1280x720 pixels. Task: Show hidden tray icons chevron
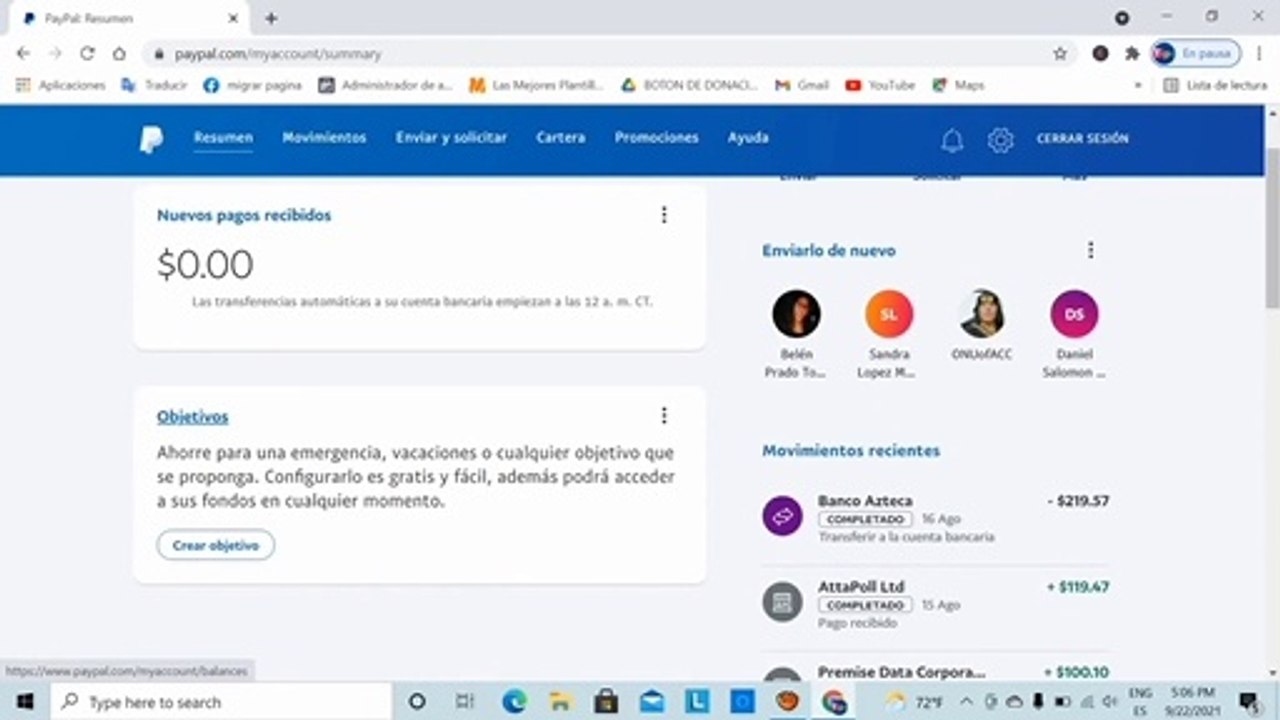tap(966, 702)
